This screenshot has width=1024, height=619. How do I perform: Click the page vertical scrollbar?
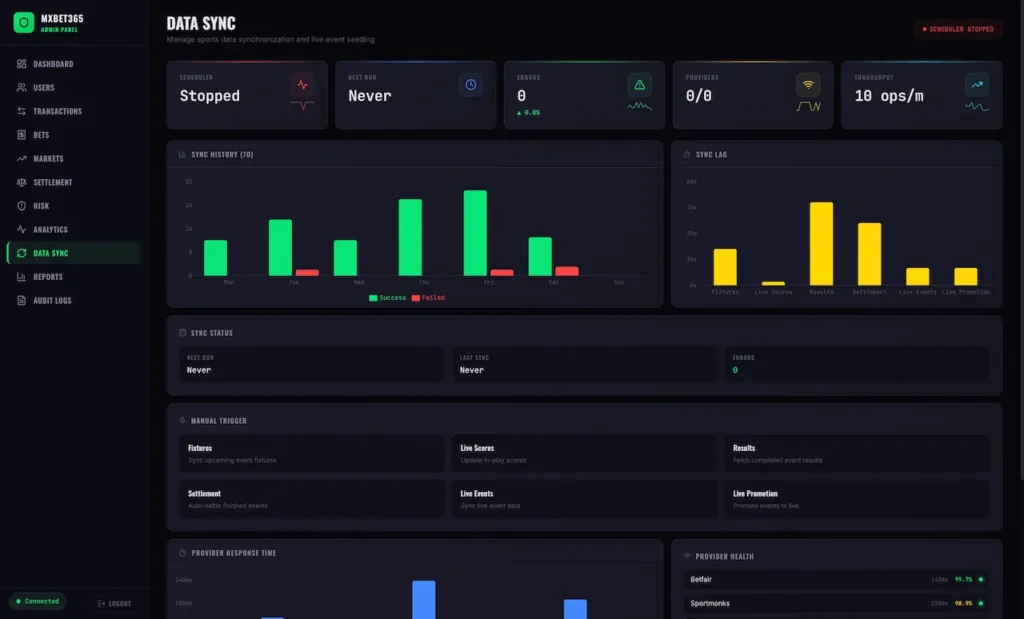(x=1021, y=240)
